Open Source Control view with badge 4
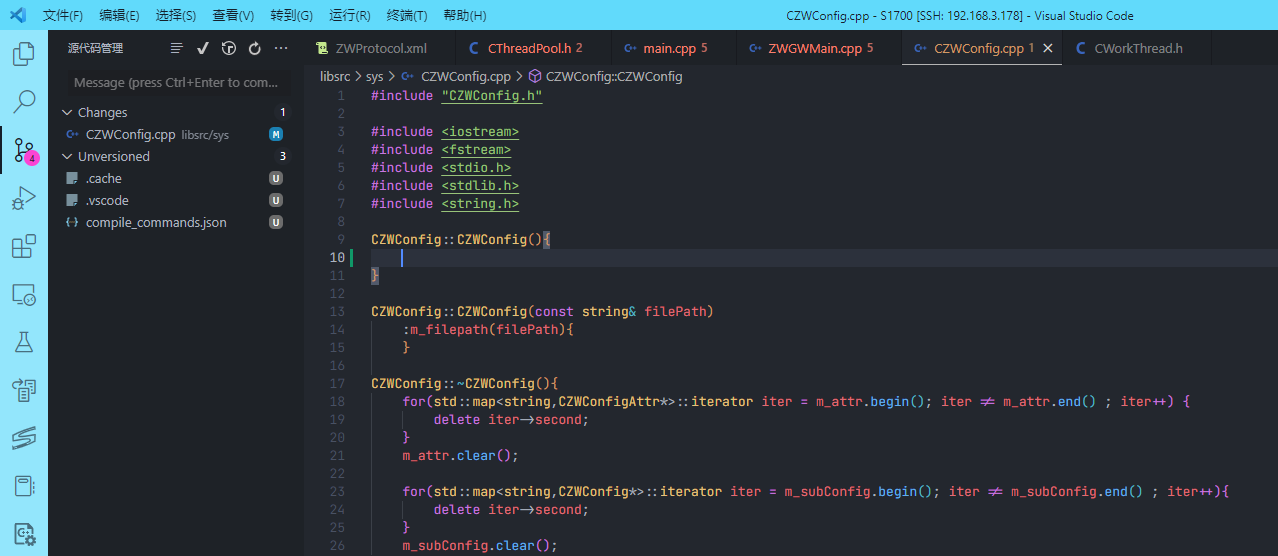 [24, 151]
